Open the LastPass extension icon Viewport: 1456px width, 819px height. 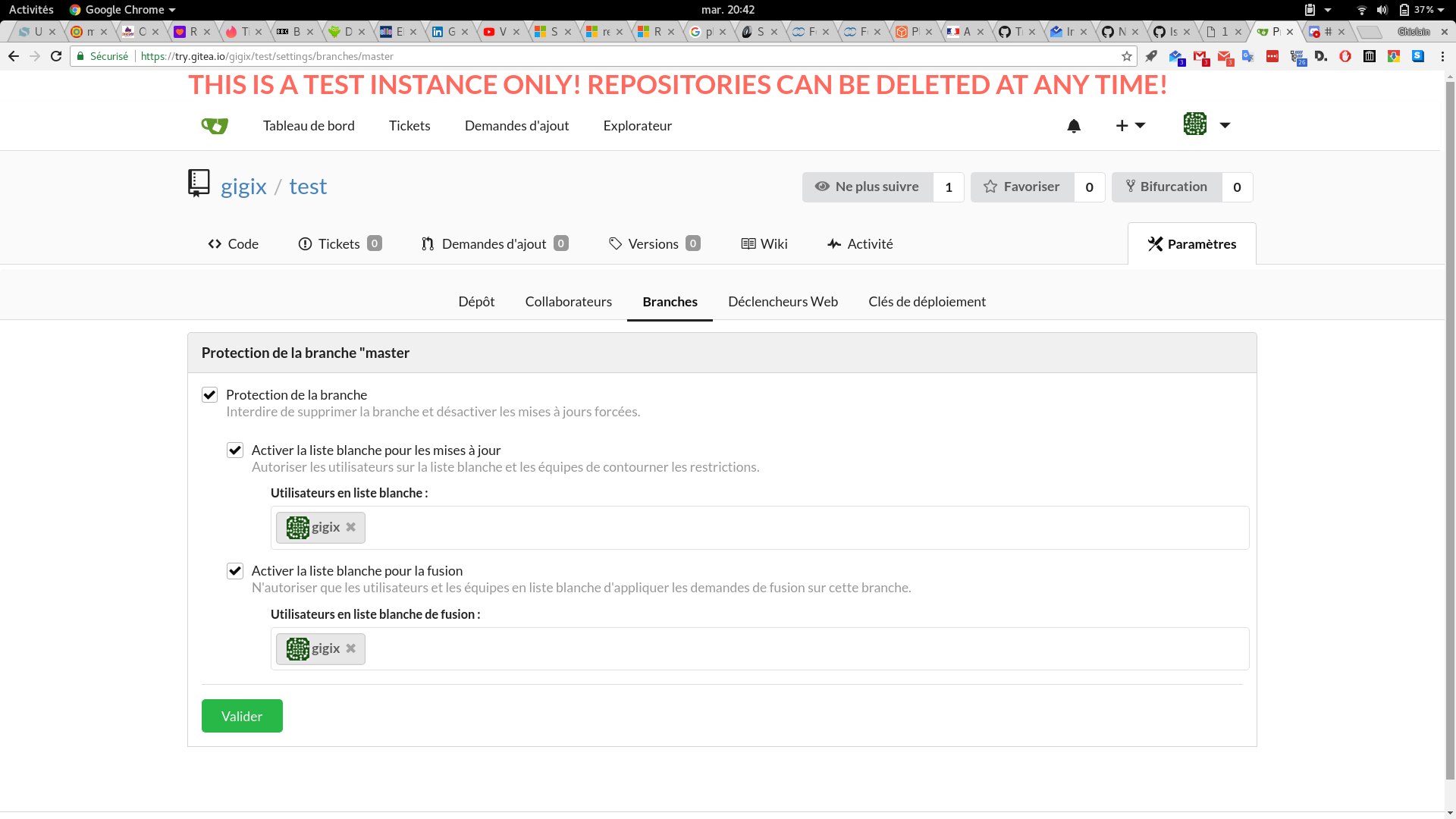(x=1272, y=56)
